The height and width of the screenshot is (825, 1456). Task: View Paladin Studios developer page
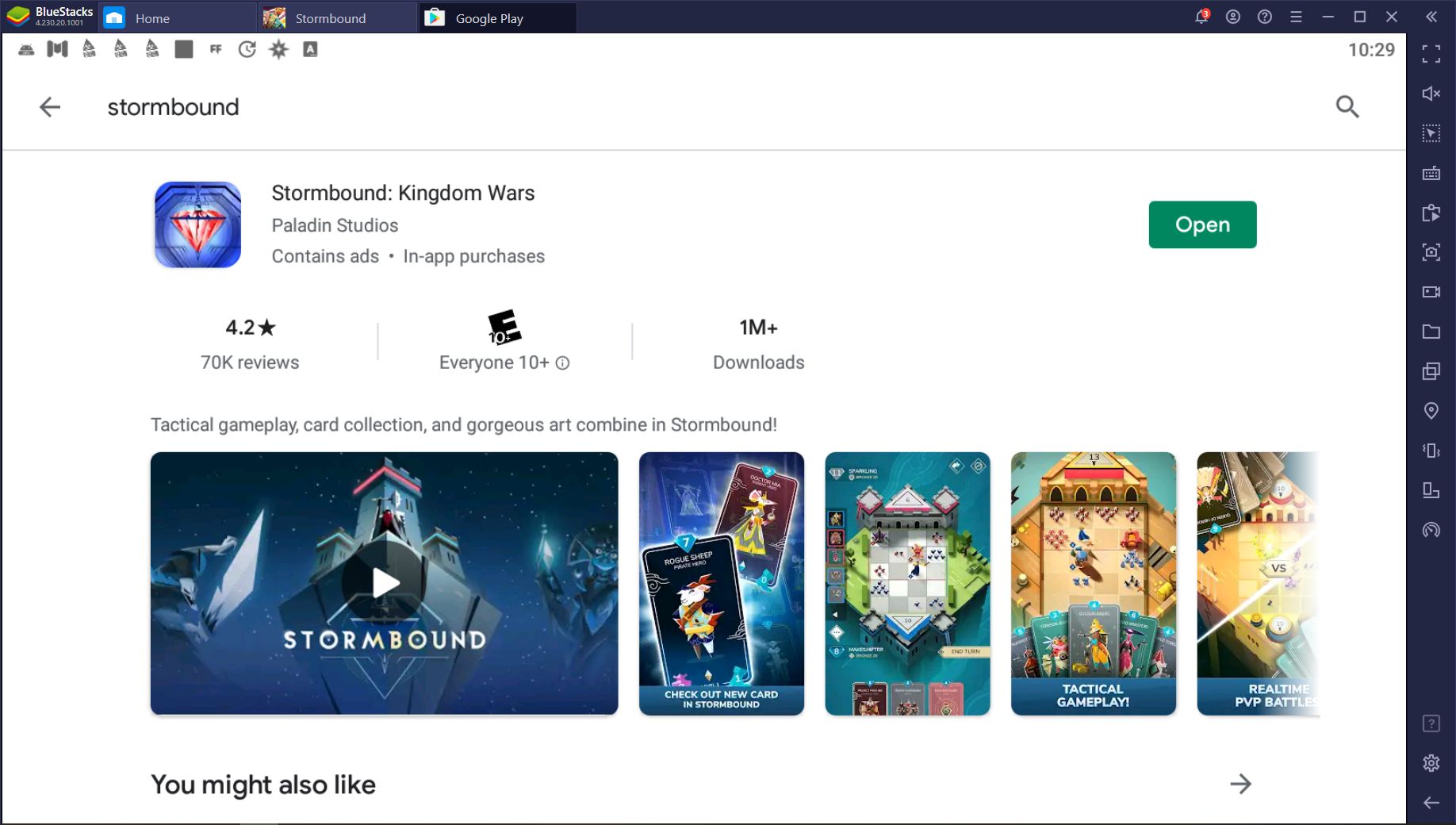(x=335, y=225)
